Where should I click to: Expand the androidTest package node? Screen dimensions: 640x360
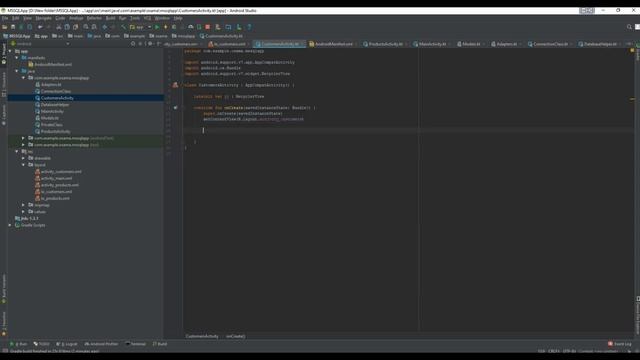click(23, 138)
